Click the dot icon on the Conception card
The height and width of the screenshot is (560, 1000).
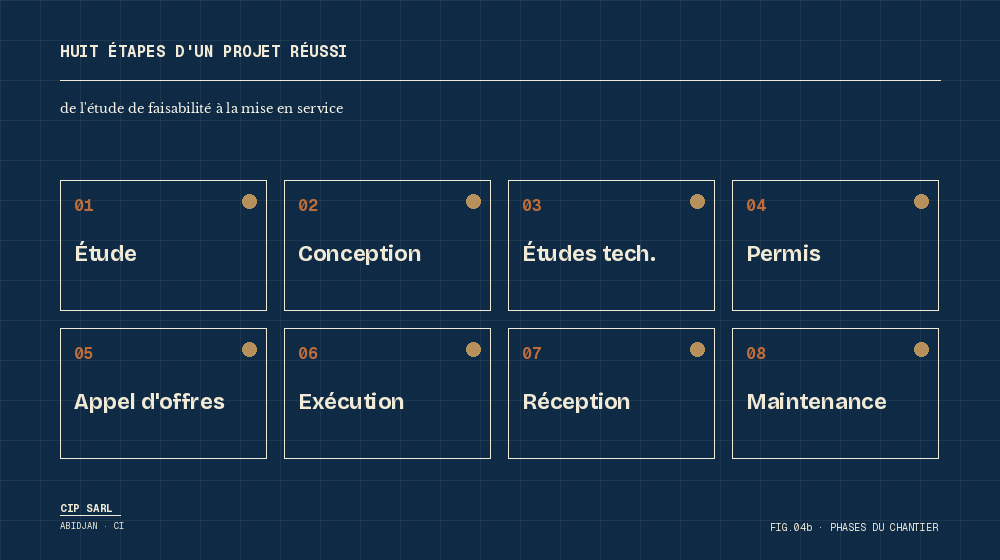point(473,202)
